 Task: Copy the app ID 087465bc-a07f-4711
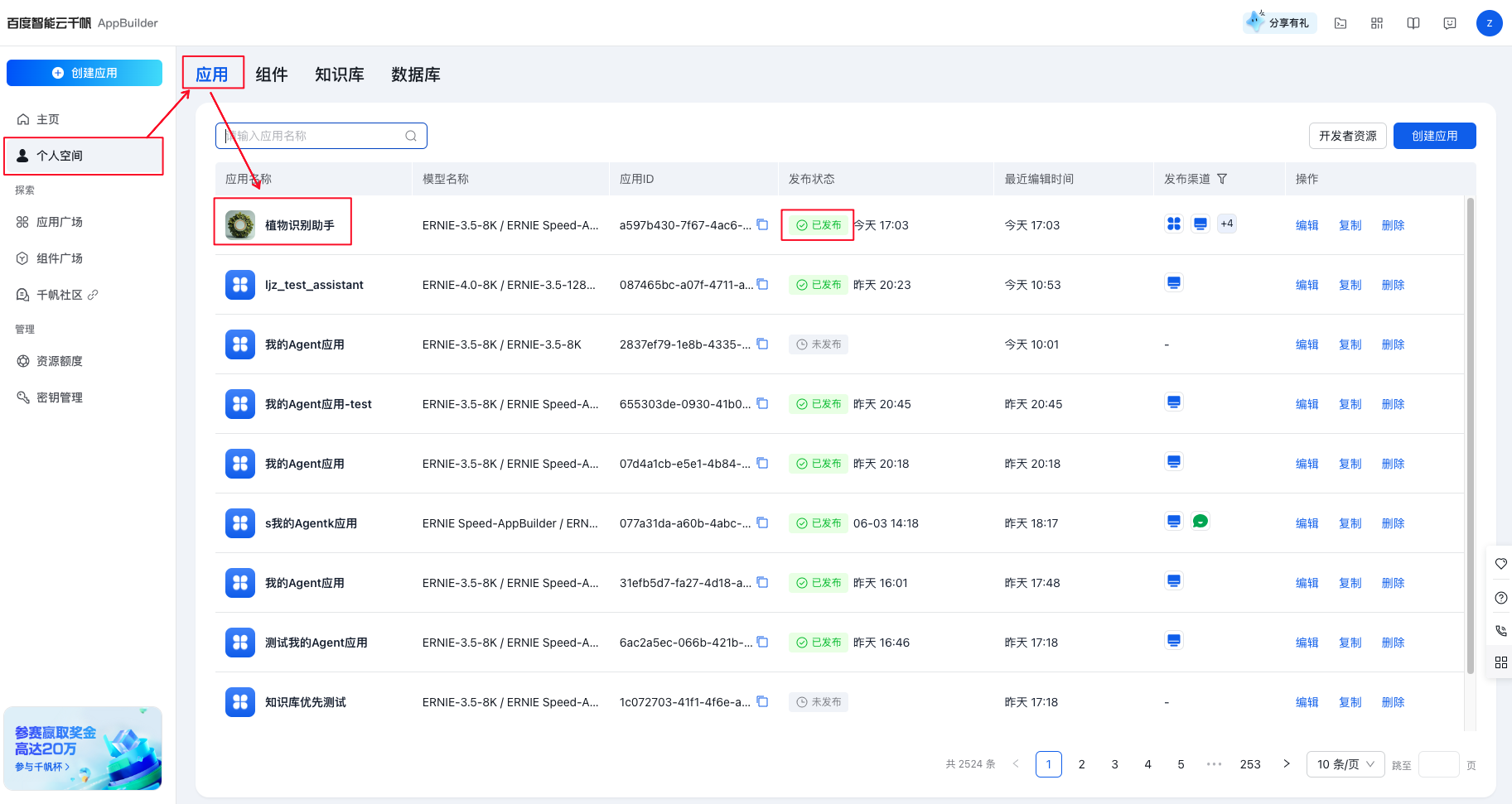pyautogui.click(x=763, y=284)
